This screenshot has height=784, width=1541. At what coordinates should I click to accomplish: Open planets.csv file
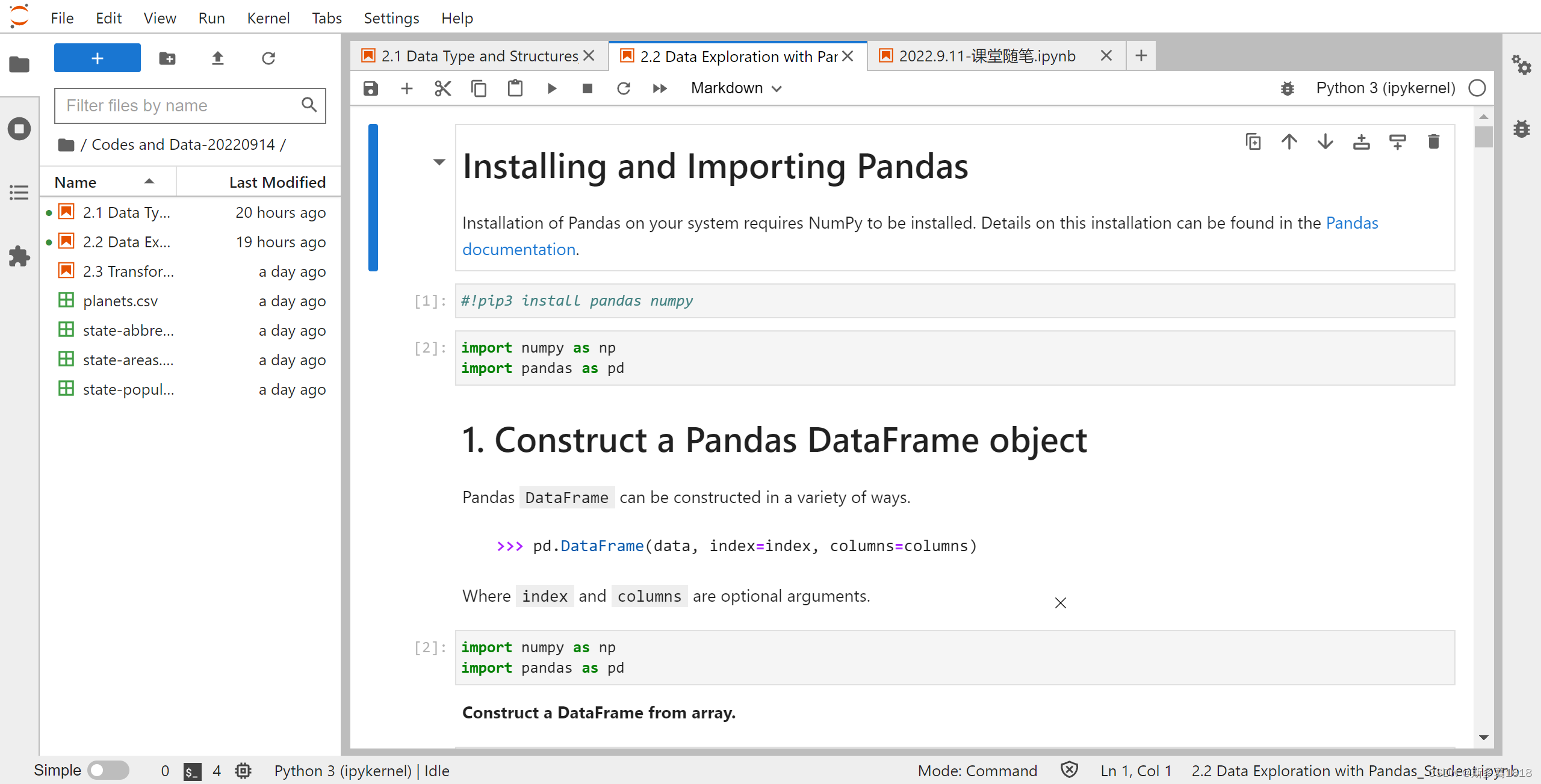(x=190, y=301)
